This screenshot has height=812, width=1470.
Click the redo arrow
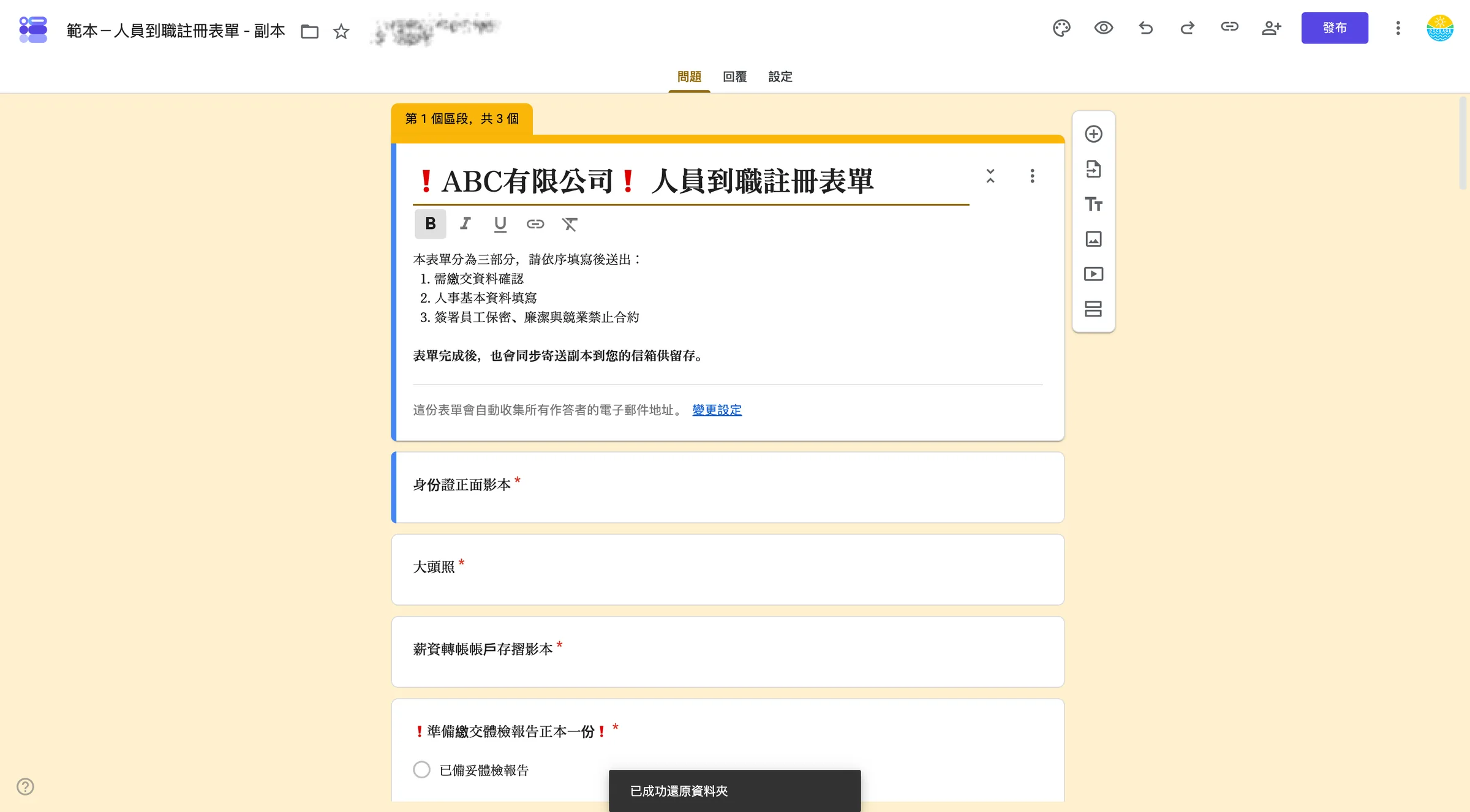1188,28
